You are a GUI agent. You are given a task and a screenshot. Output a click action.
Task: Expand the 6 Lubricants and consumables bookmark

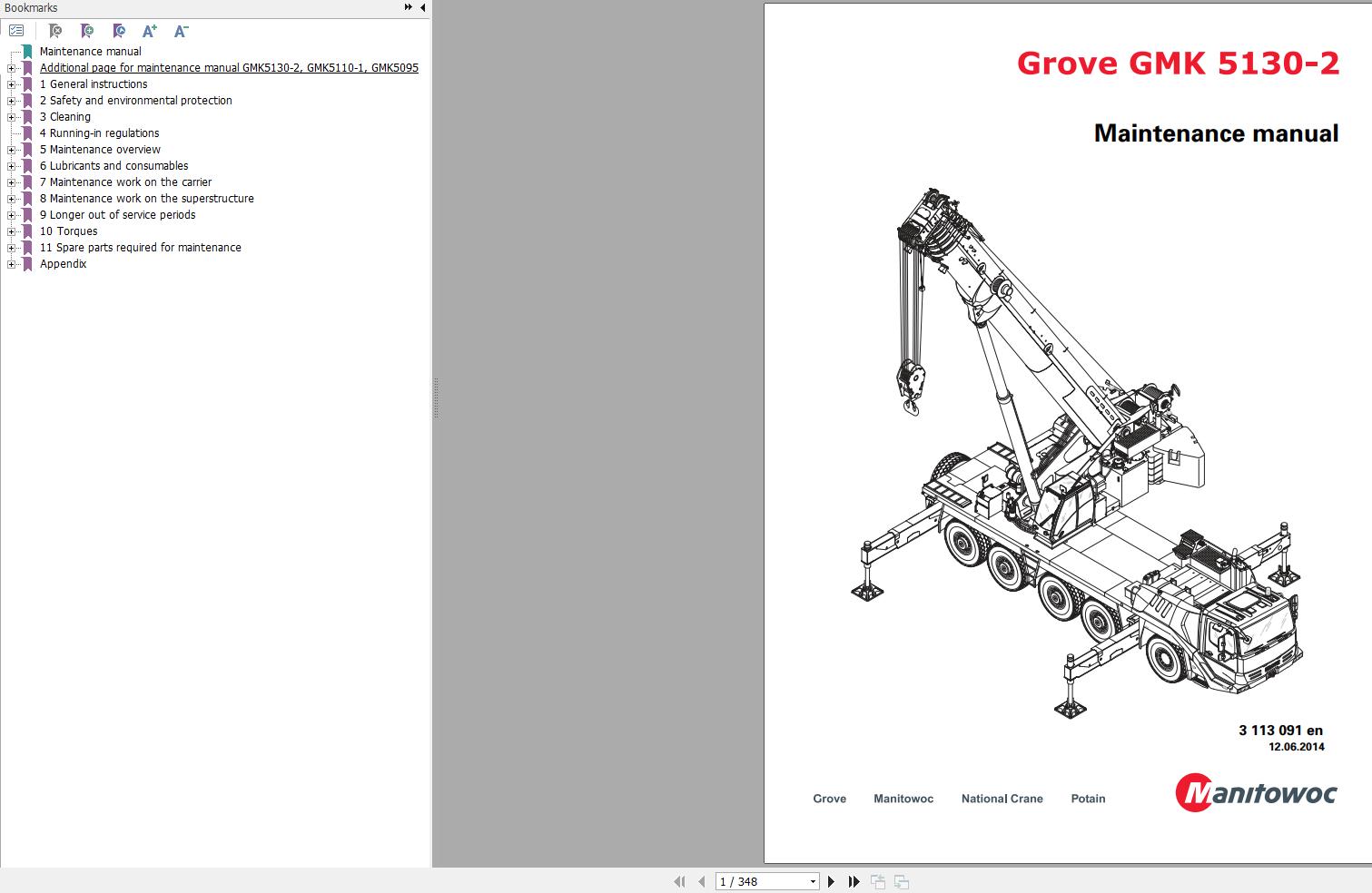12,166
